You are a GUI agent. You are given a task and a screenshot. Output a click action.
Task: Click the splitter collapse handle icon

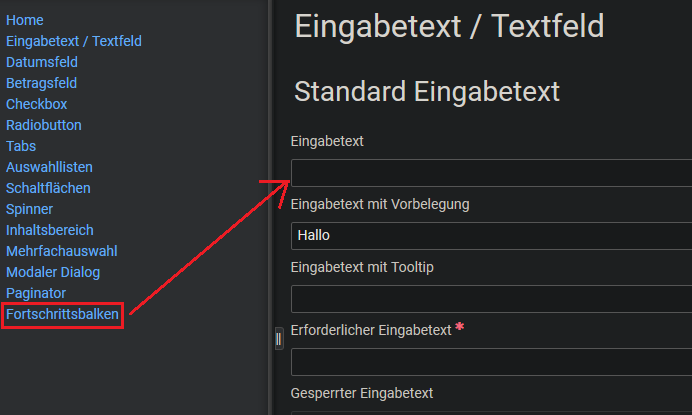(278, 340)
